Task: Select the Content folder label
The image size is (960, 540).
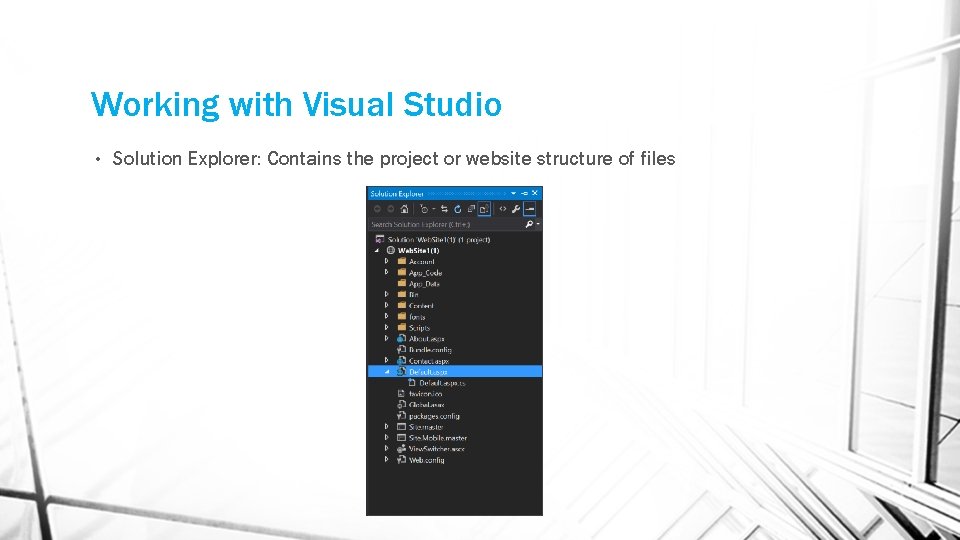Action: pyautogui.click(x=421, y=306)
